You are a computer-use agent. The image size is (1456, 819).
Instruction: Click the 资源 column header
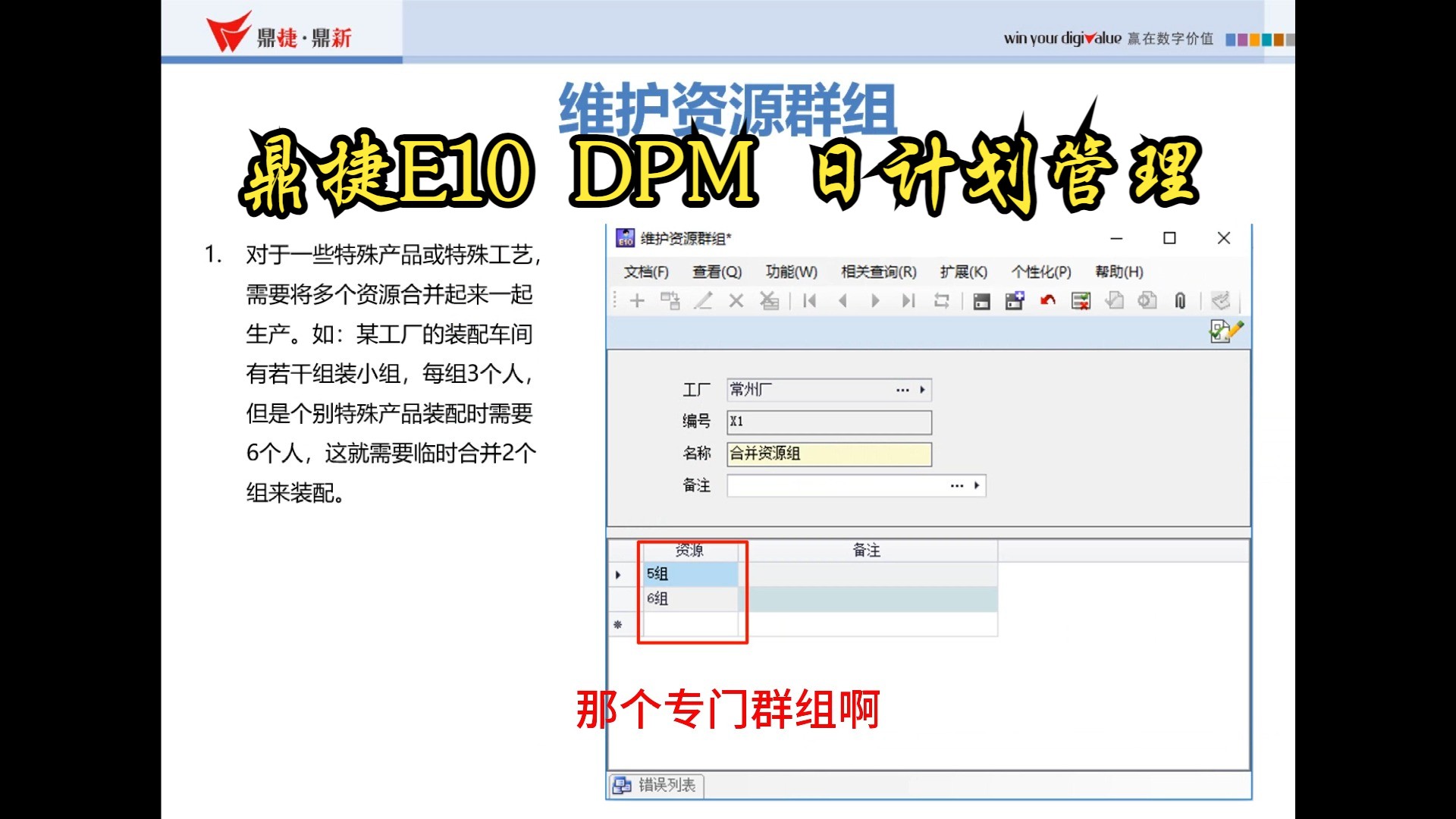coord(690,551)
